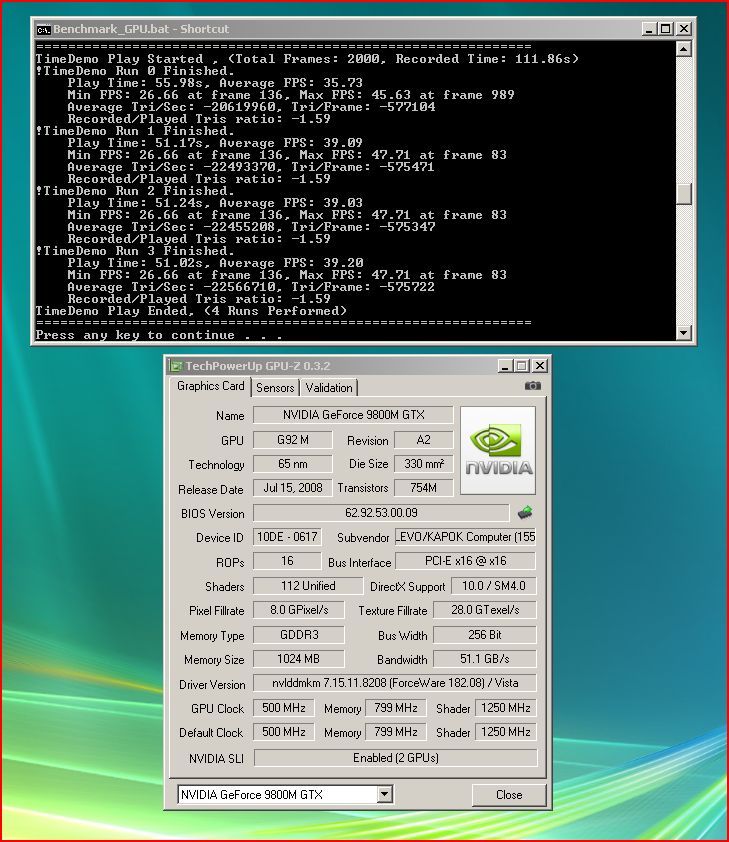The width and height of the screenshot is (729, 842).
Task: Click the NVIDIA SLI field Enabled (2 GPUs)
Action: pyautogui.click(x=396, y=758)
